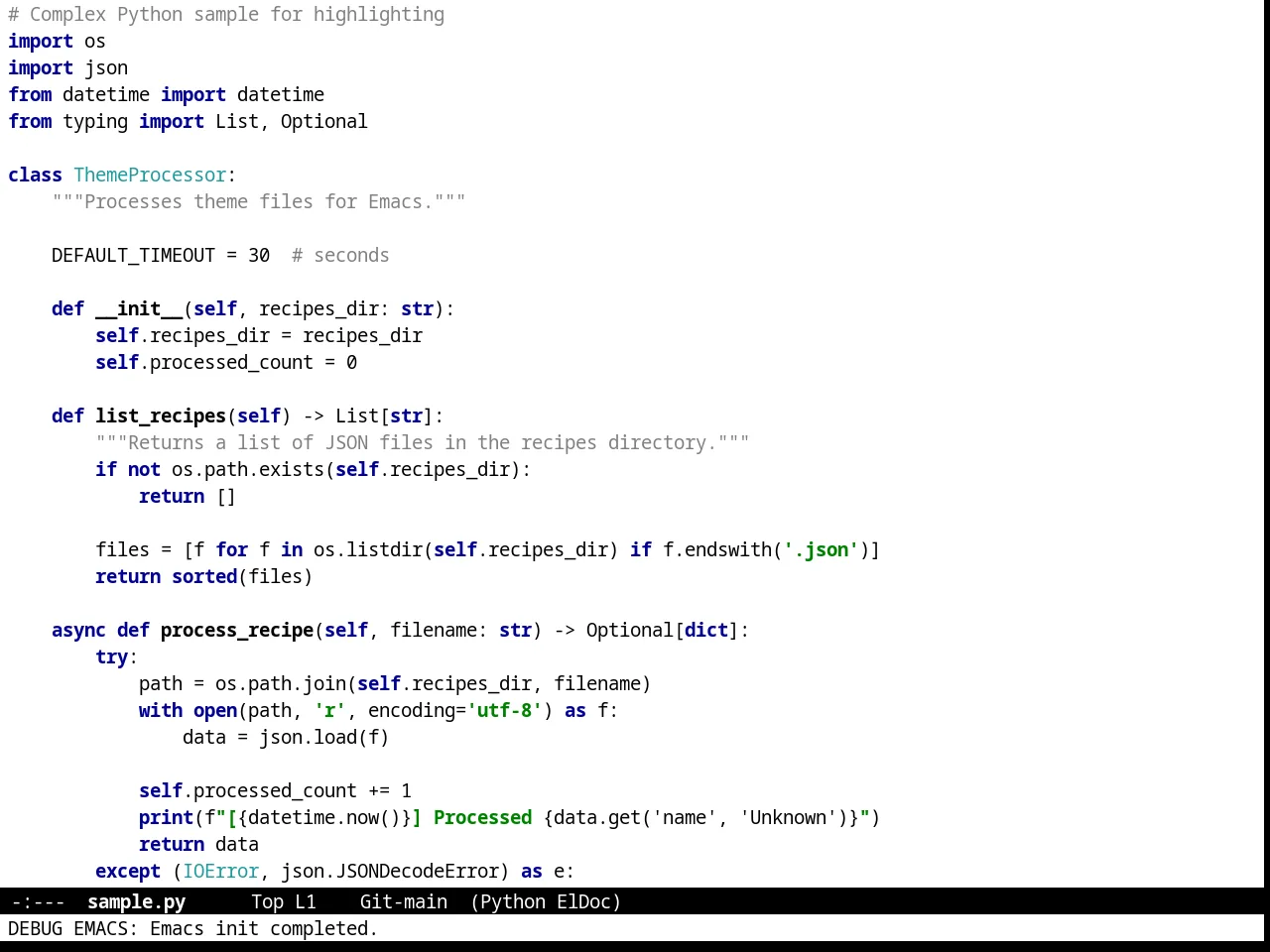Click the list_recipes function name

click(x=161, y=416)
